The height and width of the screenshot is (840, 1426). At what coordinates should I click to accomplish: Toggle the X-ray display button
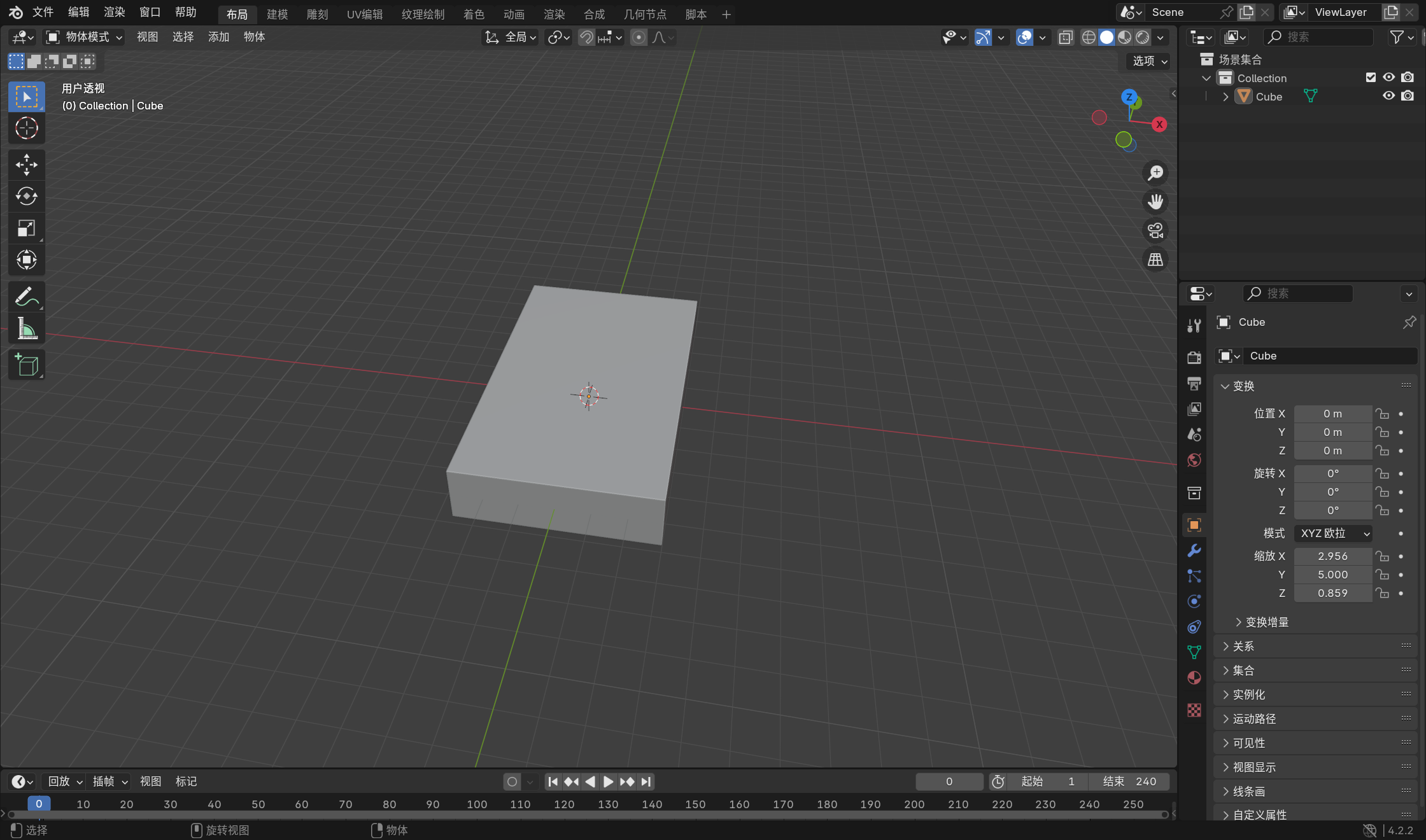(1066, 38)
